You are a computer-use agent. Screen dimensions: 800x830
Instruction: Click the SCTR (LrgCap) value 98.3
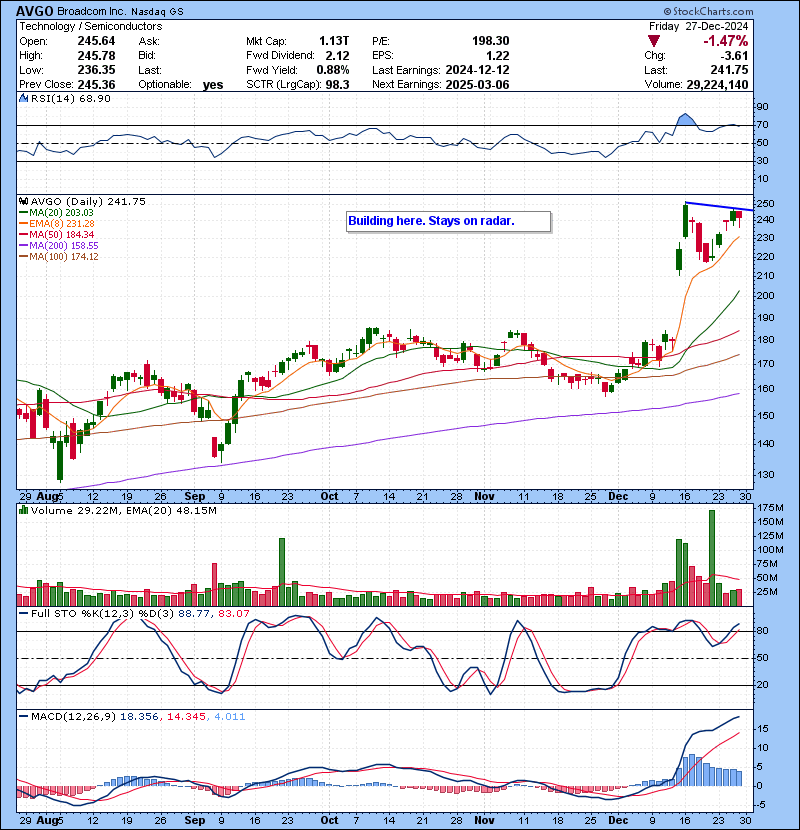337,85
